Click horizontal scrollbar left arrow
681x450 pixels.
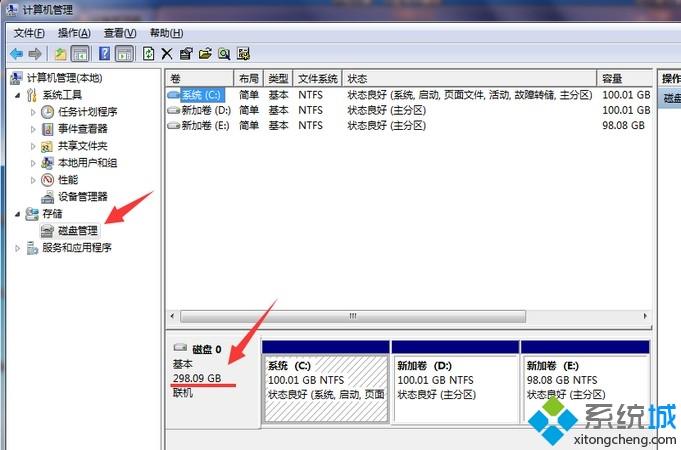click(x=172, y=316)
